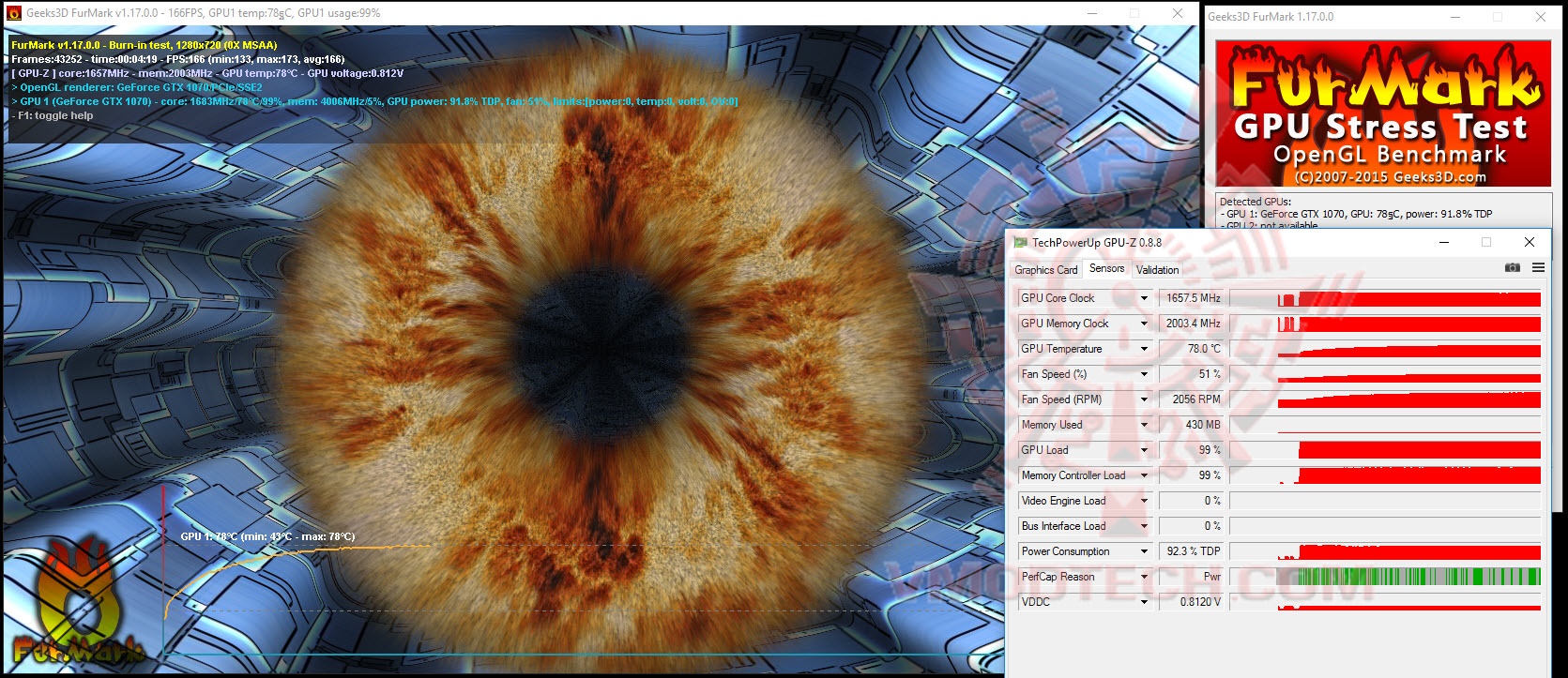
Task: Open the GPU-Z hamburger menu
Action: (1538, 268)
